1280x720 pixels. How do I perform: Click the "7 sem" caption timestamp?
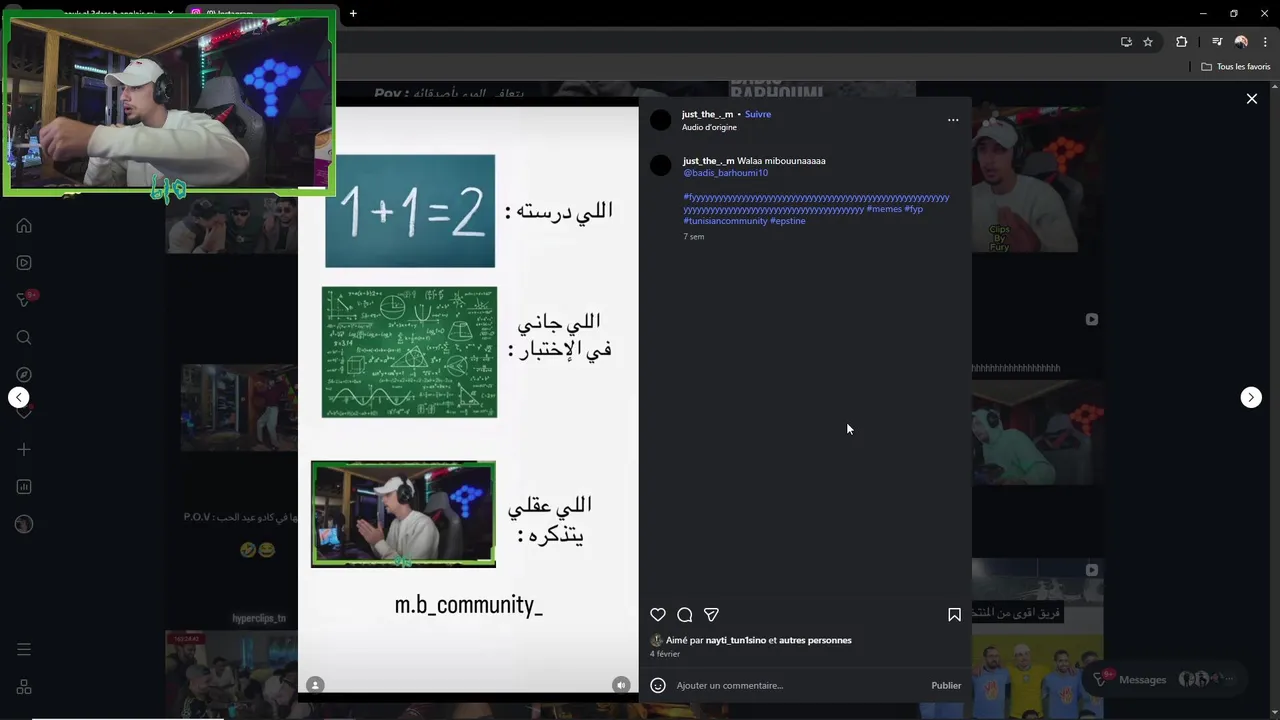tap(694, 237)
